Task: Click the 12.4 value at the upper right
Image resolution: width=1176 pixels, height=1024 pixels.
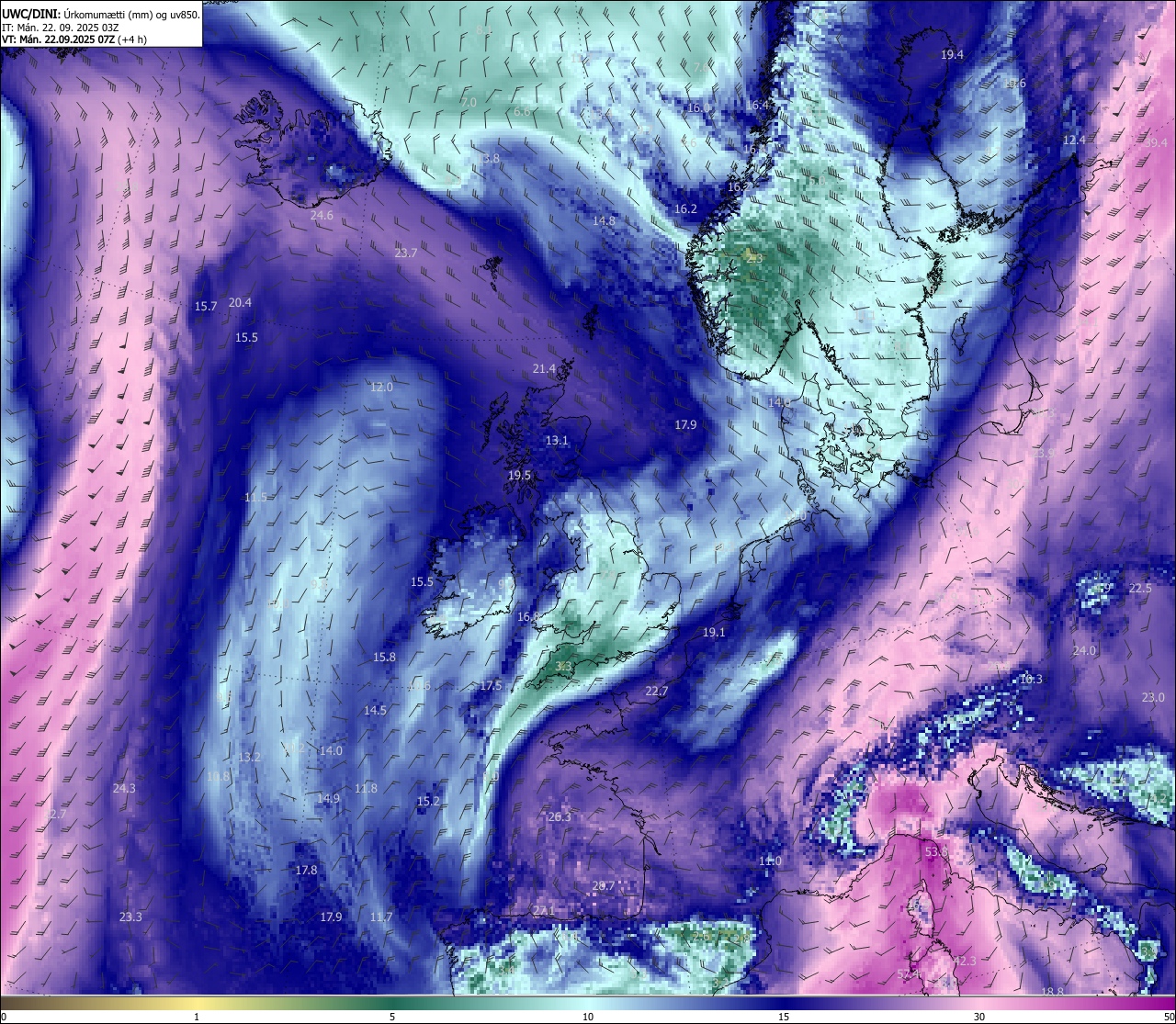Action: 1074,141
